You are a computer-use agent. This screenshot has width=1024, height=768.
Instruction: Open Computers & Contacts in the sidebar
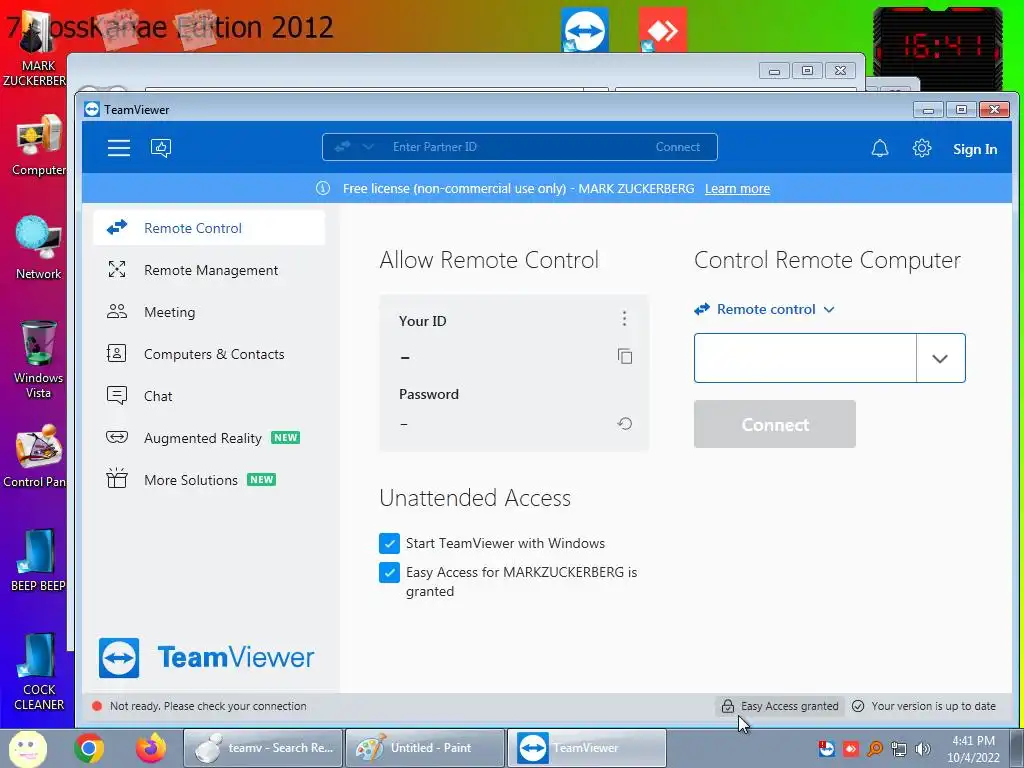[209, 354]
